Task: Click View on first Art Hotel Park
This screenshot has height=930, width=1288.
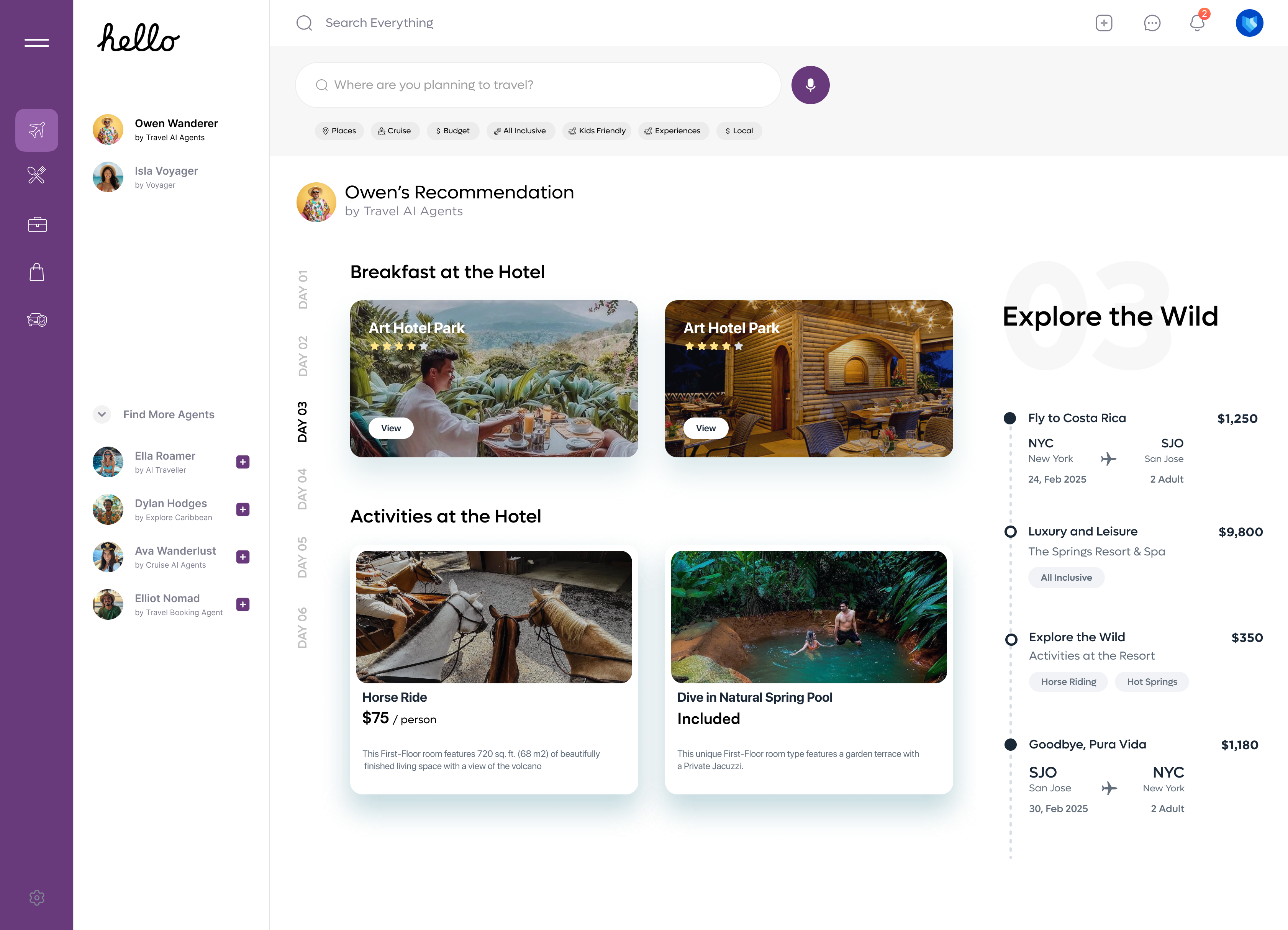Action: click(391, 428)
